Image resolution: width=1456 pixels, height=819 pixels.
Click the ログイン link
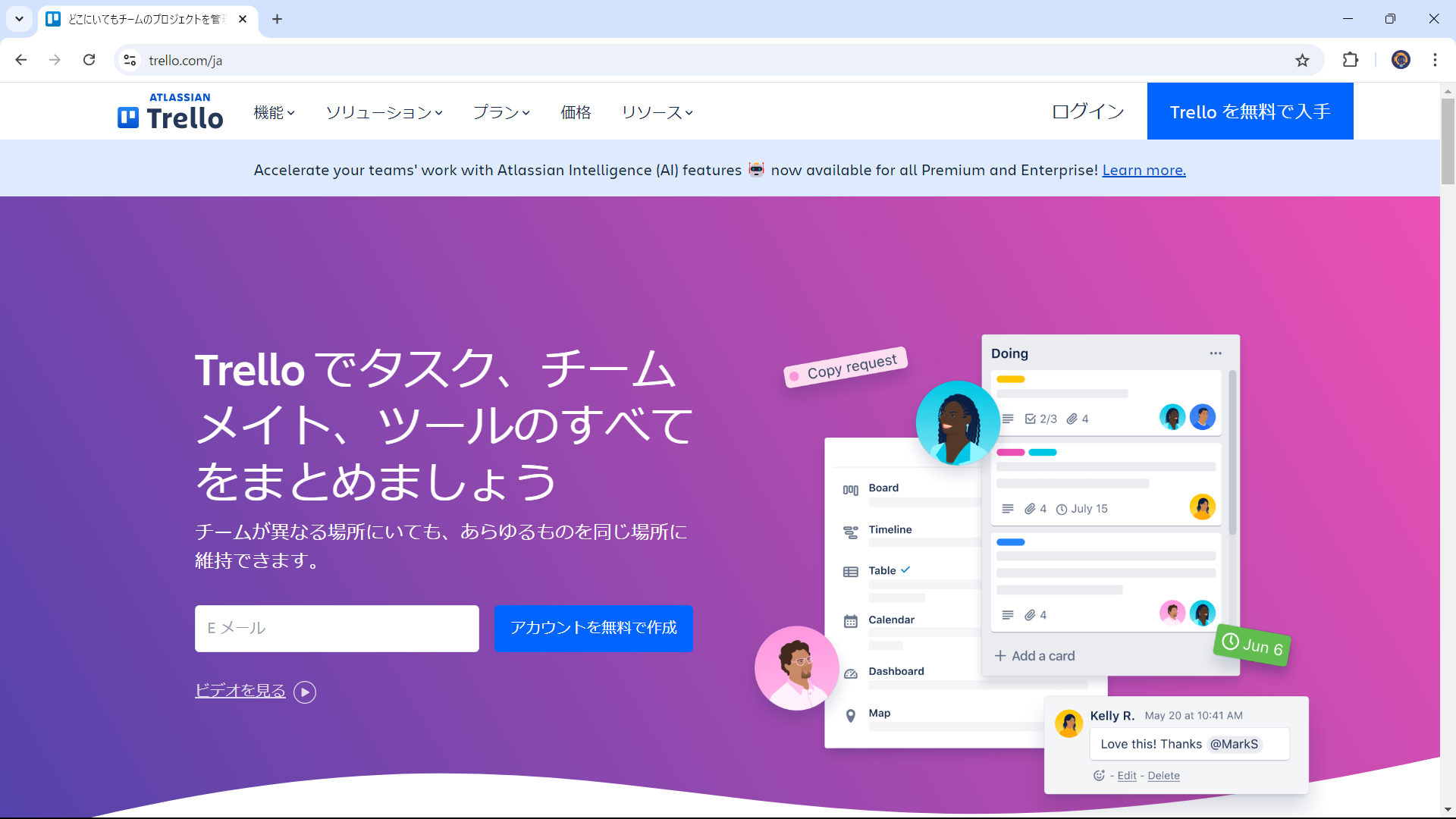tap(1087, 111)
